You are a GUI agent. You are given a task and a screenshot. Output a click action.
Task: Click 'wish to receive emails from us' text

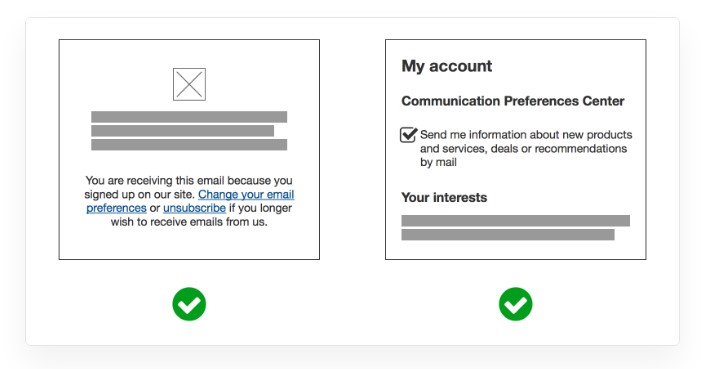point(189,222)
